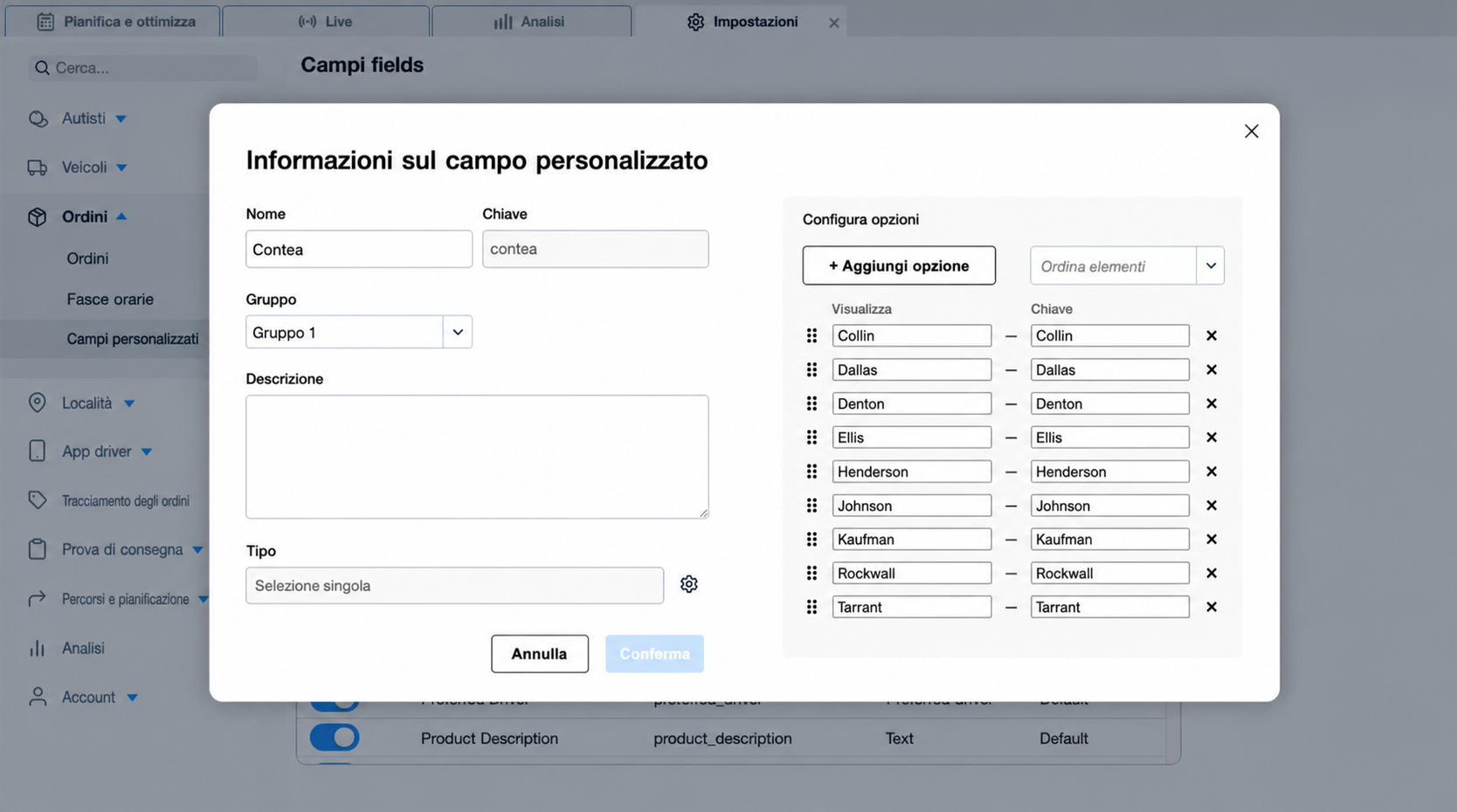
Task: Expand the Account sidebar menu
Action: [x=132, y=698]
